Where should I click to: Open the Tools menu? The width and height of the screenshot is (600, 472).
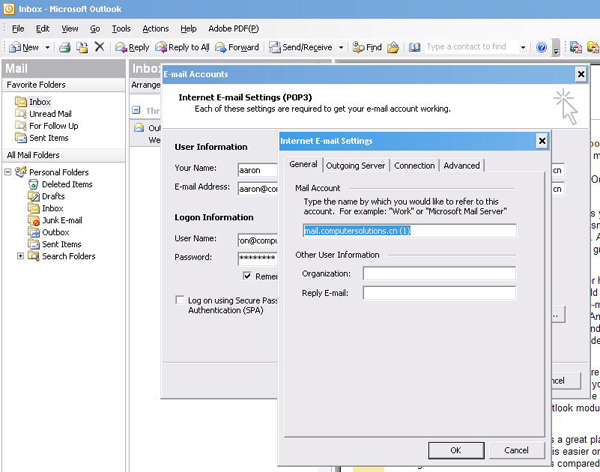(x=121, y=29)
